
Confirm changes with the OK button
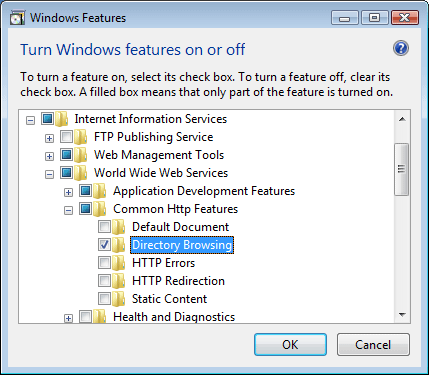pos(290,345)
